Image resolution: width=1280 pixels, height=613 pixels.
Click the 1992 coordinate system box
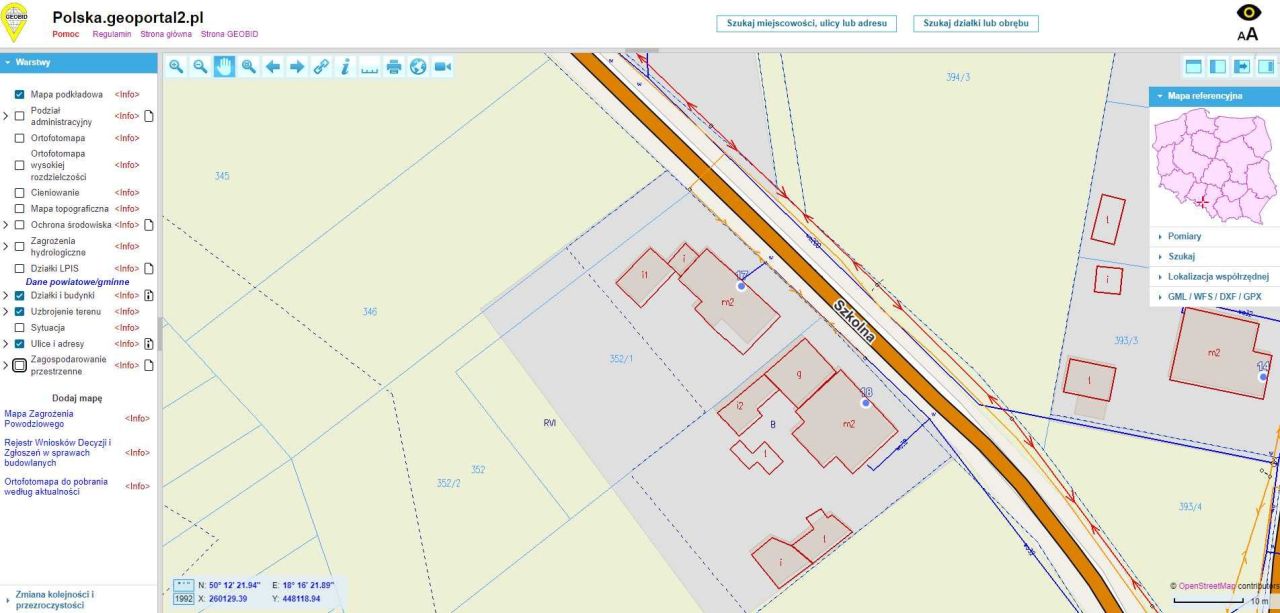coord(183,599)
